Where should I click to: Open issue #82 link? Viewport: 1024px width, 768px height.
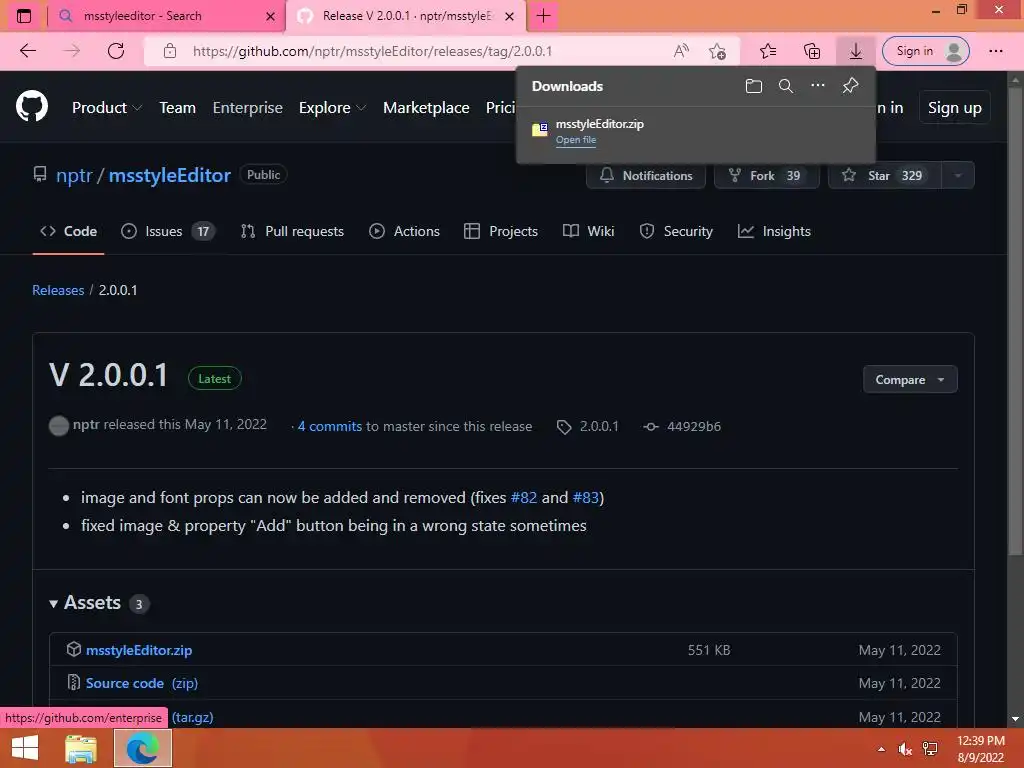524,498
